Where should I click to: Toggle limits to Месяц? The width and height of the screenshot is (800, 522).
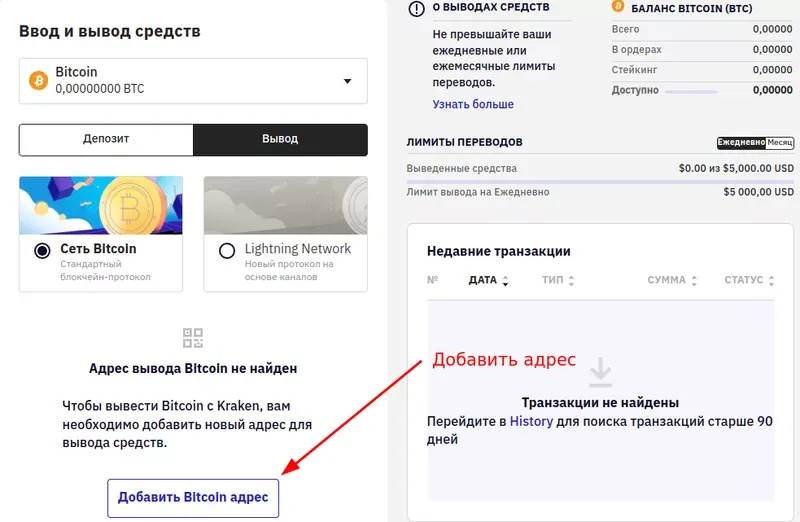(780, 142)
